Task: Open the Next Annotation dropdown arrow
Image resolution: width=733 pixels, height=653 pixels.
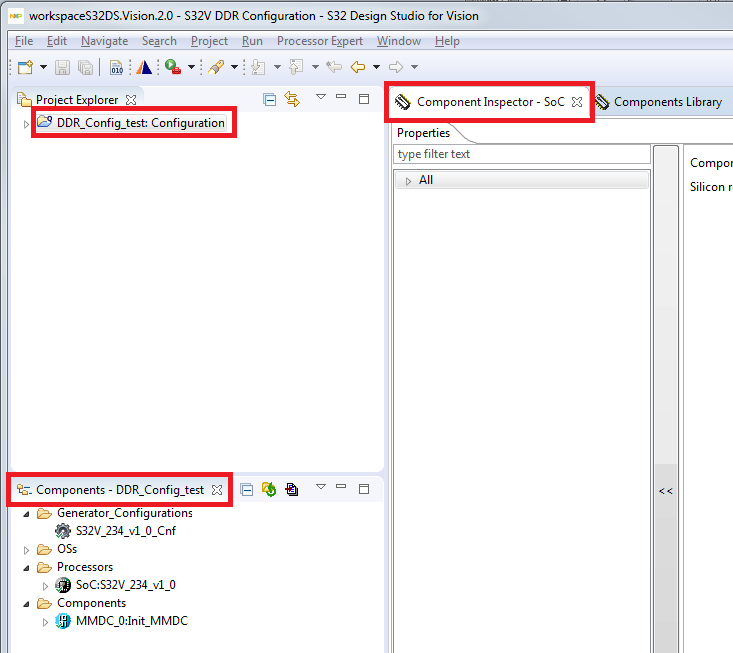Action: point(277,67)
